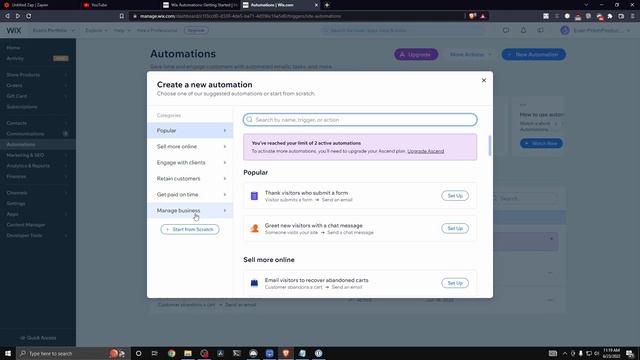The image size is (640, 360).
Task: Open a new browser tab
Action: click(x=327, y=5)
